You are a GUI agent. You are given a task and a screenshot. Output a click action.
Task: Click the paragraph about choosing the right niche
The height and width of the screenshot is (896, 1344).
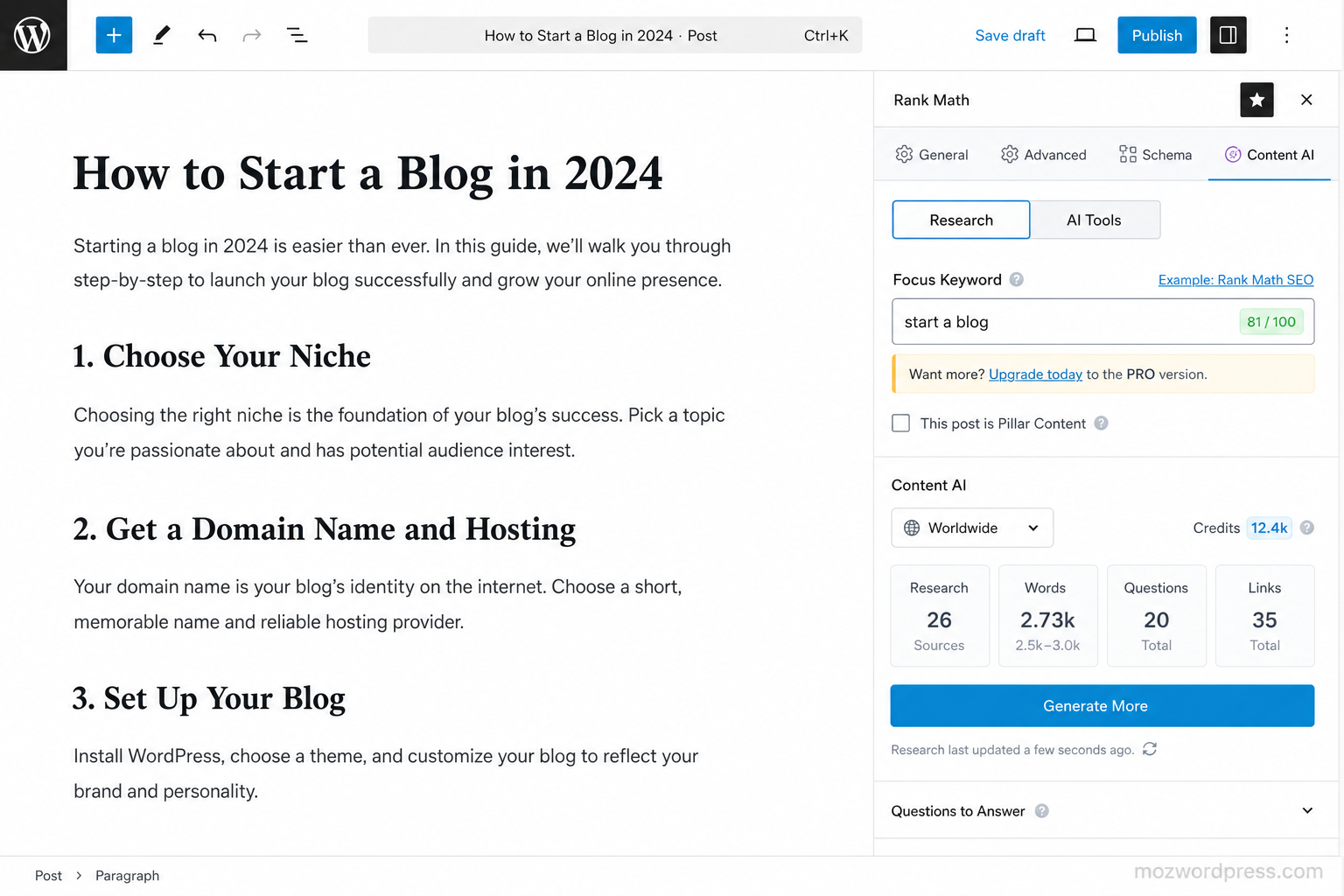399,432
